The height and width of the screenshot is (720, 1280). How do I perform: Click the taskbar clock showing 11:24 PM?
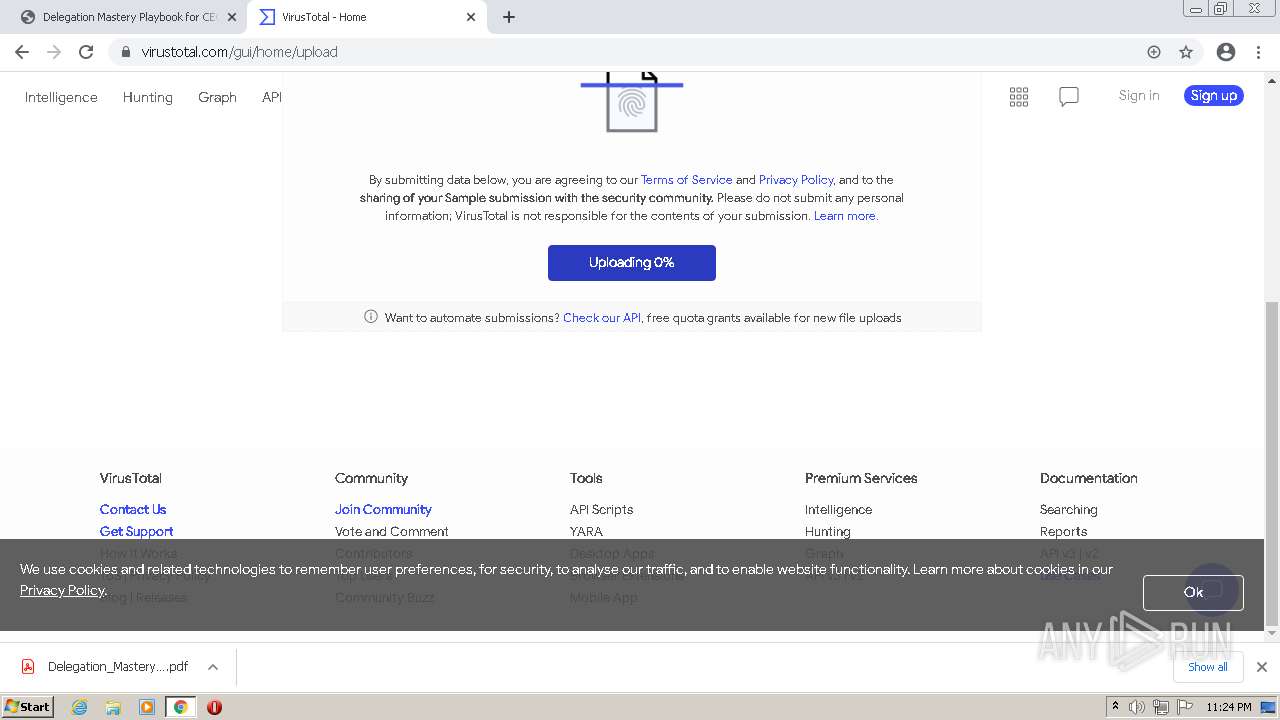point(1229,707)
